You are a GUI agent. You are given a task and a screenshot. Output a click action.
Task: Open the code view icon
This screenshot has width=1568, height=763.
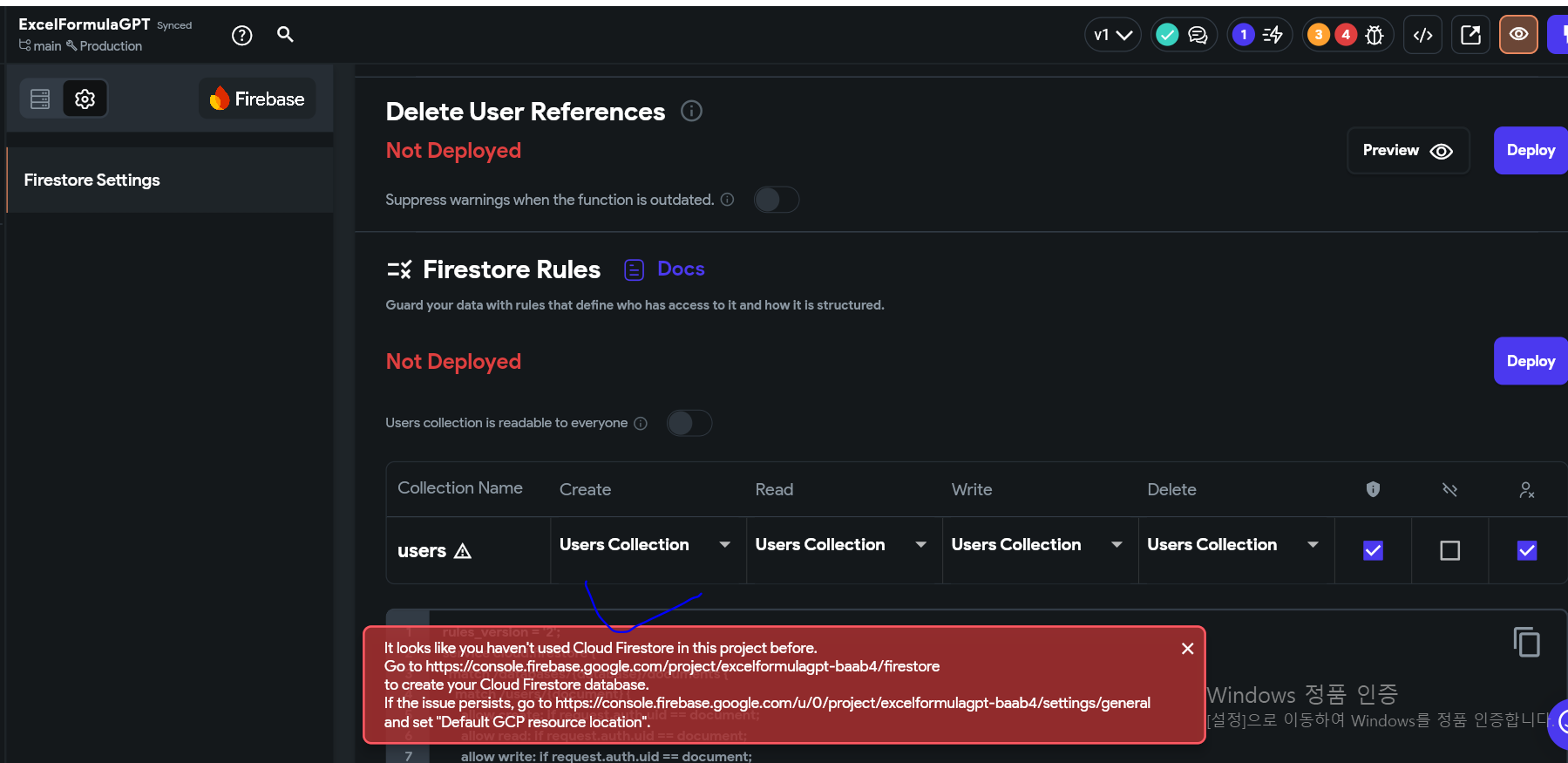click(x=1422, y=35)
